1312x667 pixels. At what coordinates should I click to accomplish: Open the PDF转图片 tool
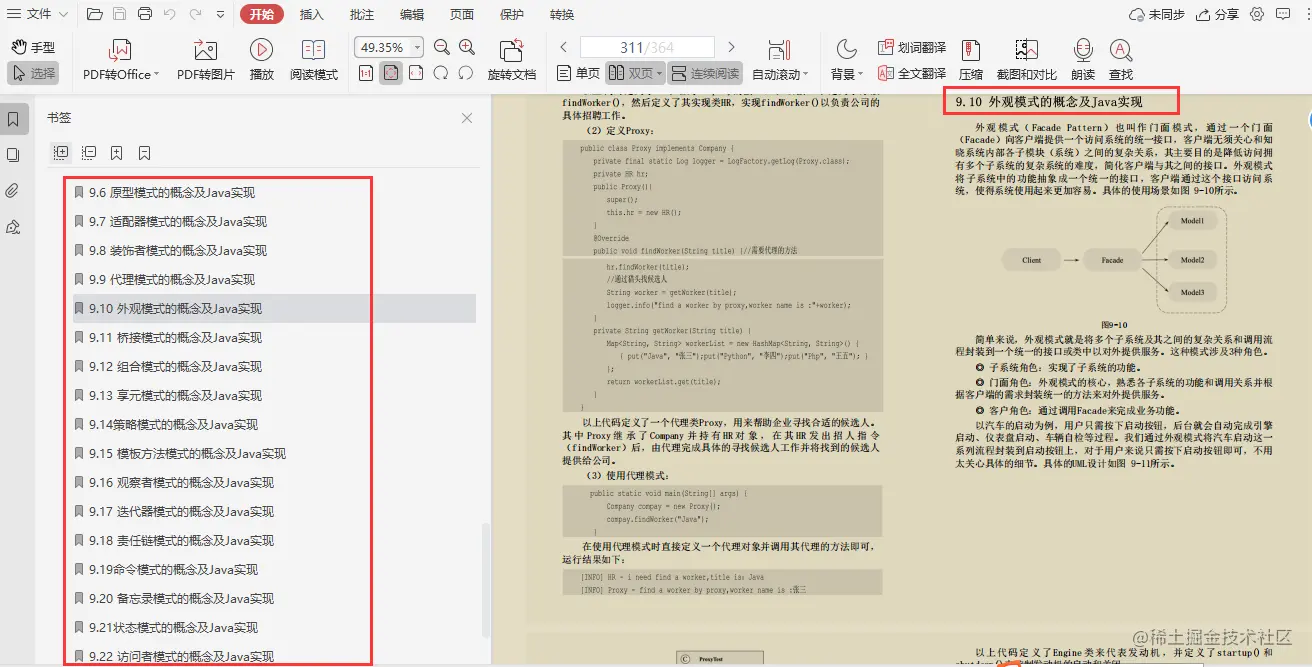[204, 58]
